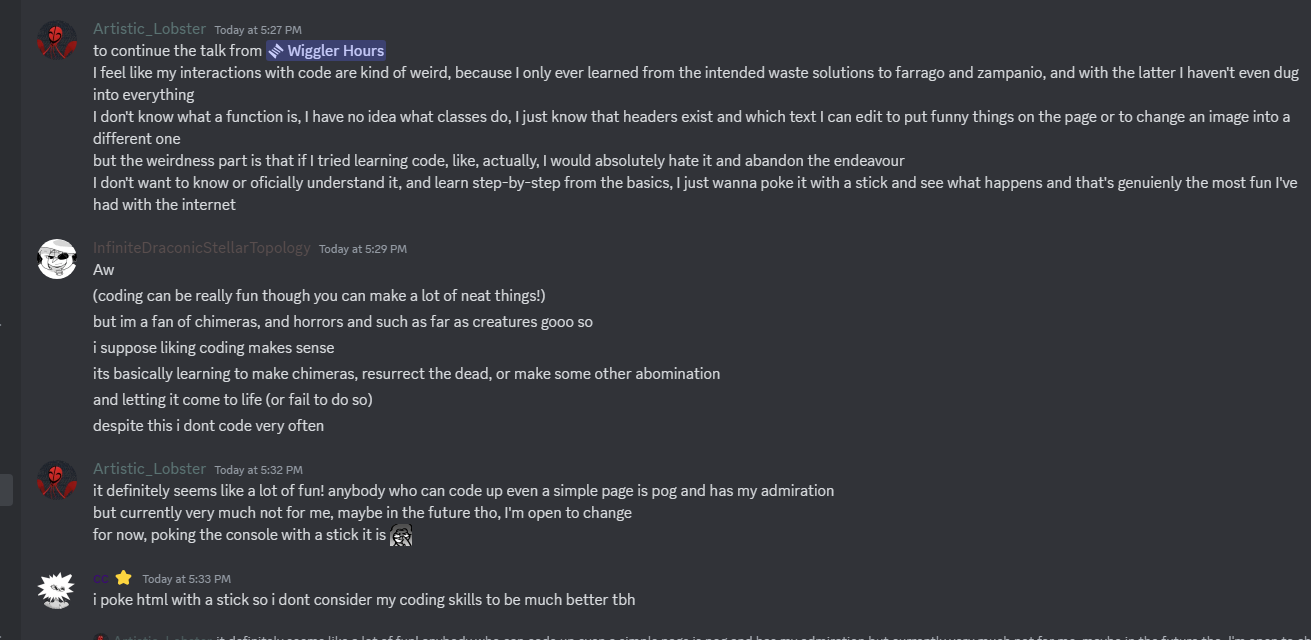Click CC's message about poking html

pyautogui.click(x=364, y=600)
